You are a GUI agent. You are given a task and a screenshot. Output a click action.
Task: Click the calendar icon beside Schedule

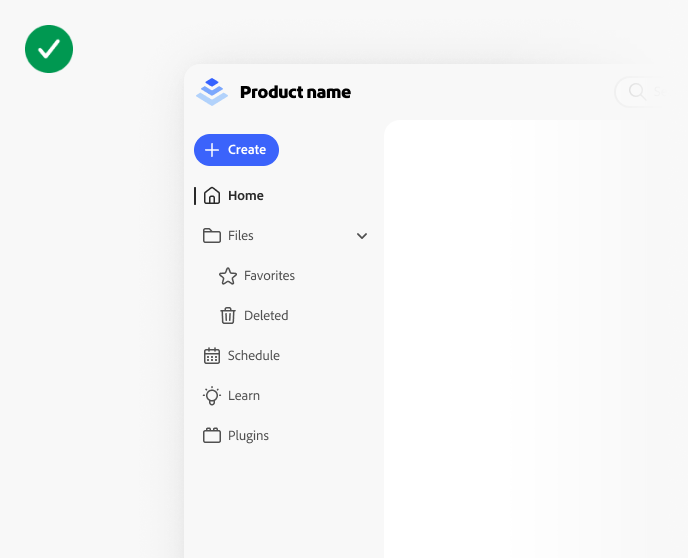click(212, 355)
